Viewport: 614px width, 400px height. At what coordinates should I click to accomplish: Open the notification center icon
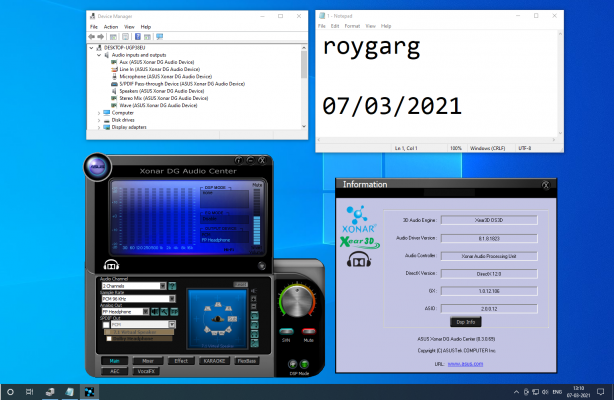coord(600,392)
